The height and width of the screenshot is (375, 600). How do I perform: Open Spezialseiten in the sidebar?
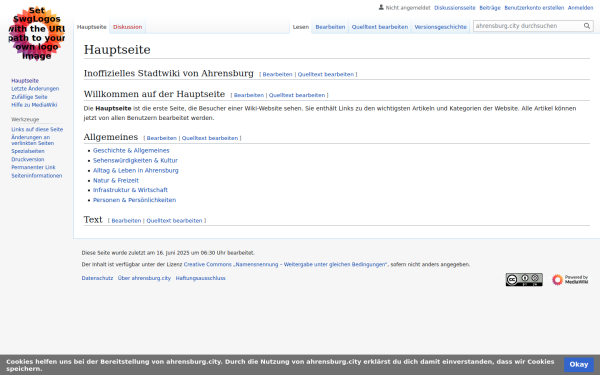[x=28, y=151]
